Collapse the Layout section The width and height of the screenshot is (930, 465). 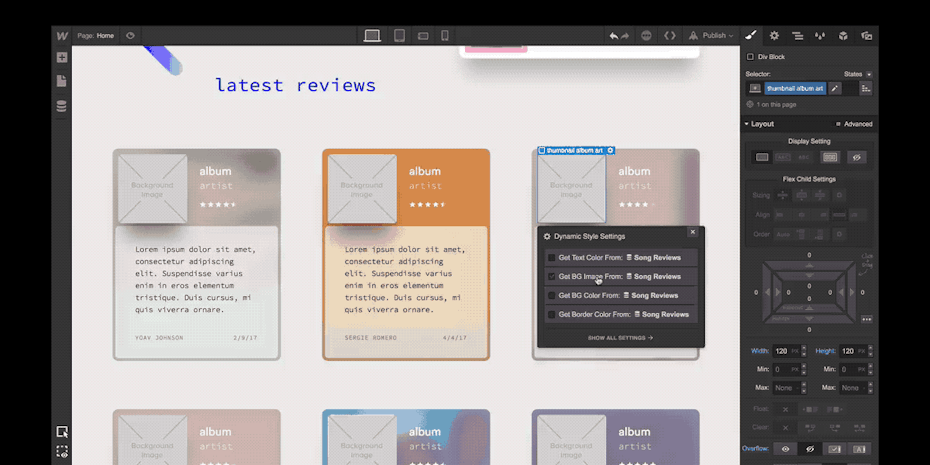coord(746,124)
